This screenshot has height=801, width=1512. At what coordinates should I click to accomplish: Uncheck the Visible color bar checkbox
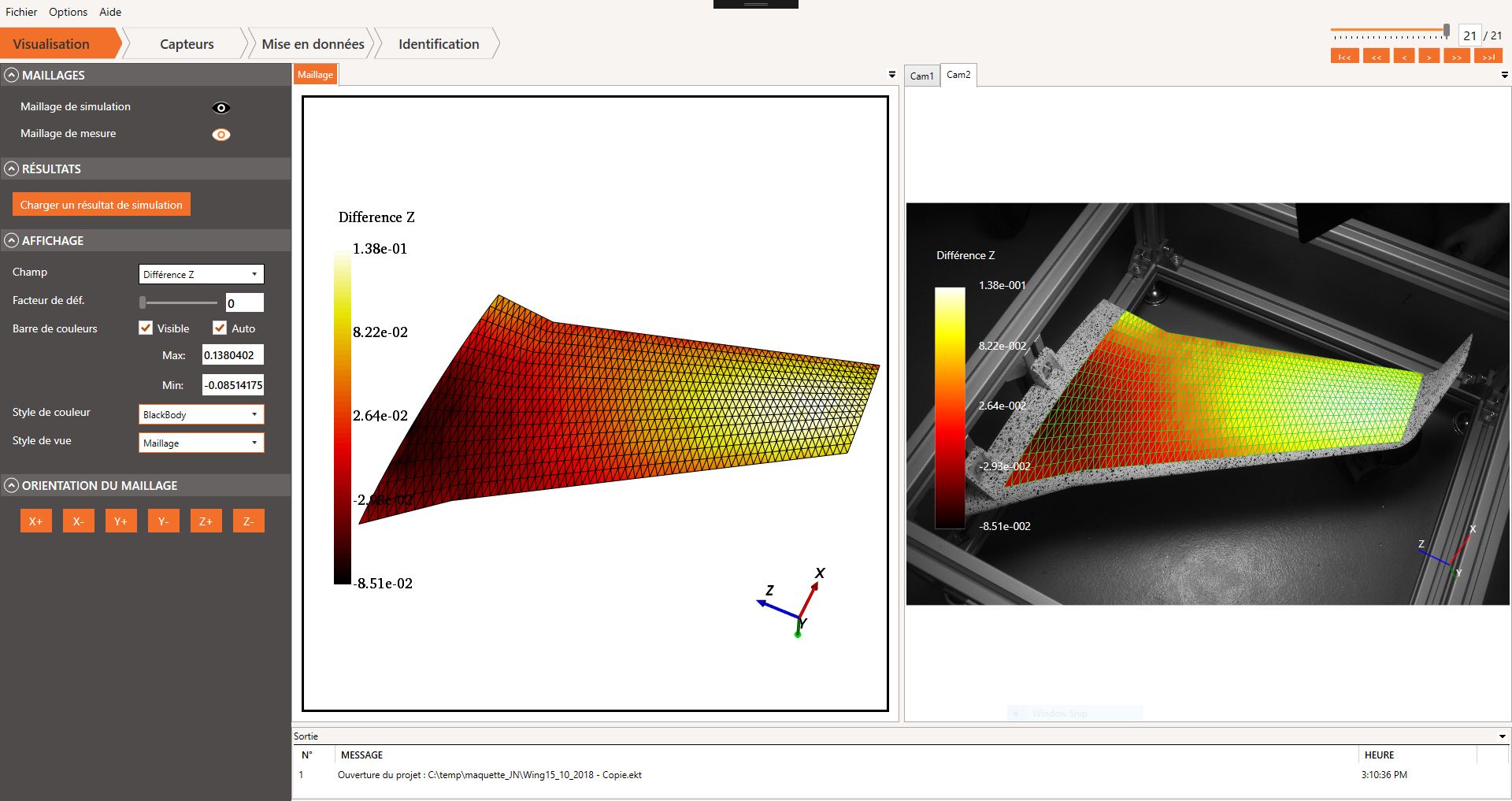click(x=146, y=328)
